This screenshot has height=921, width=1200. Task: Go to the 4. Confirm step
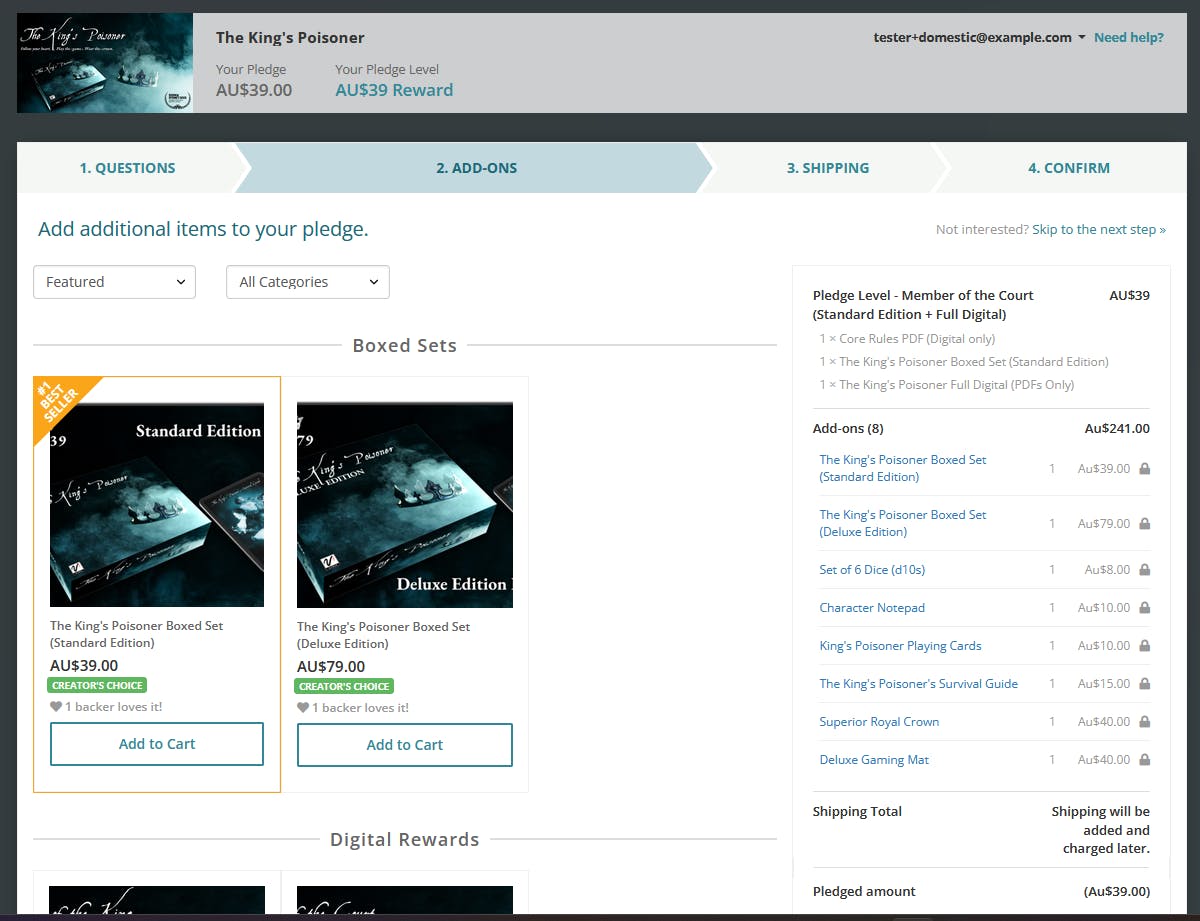point(1068,168)
